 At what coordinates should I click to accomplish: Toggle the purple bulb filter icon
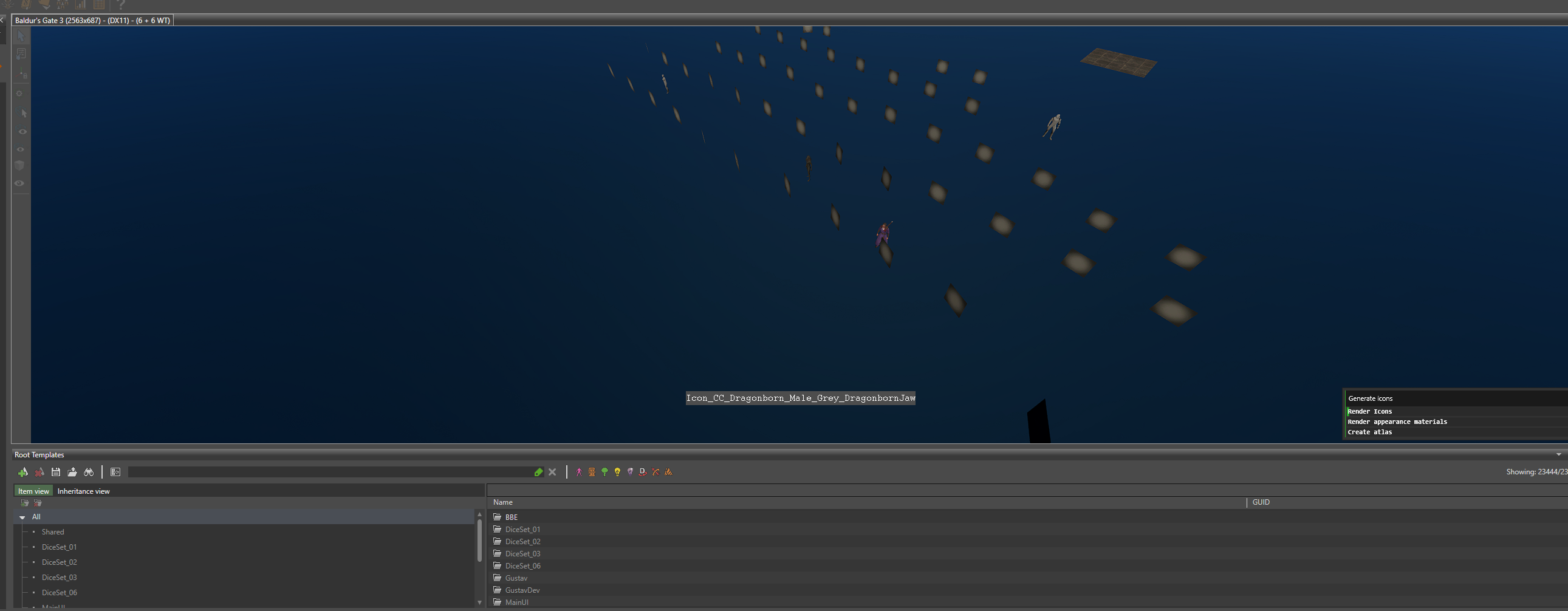point(630,473)
